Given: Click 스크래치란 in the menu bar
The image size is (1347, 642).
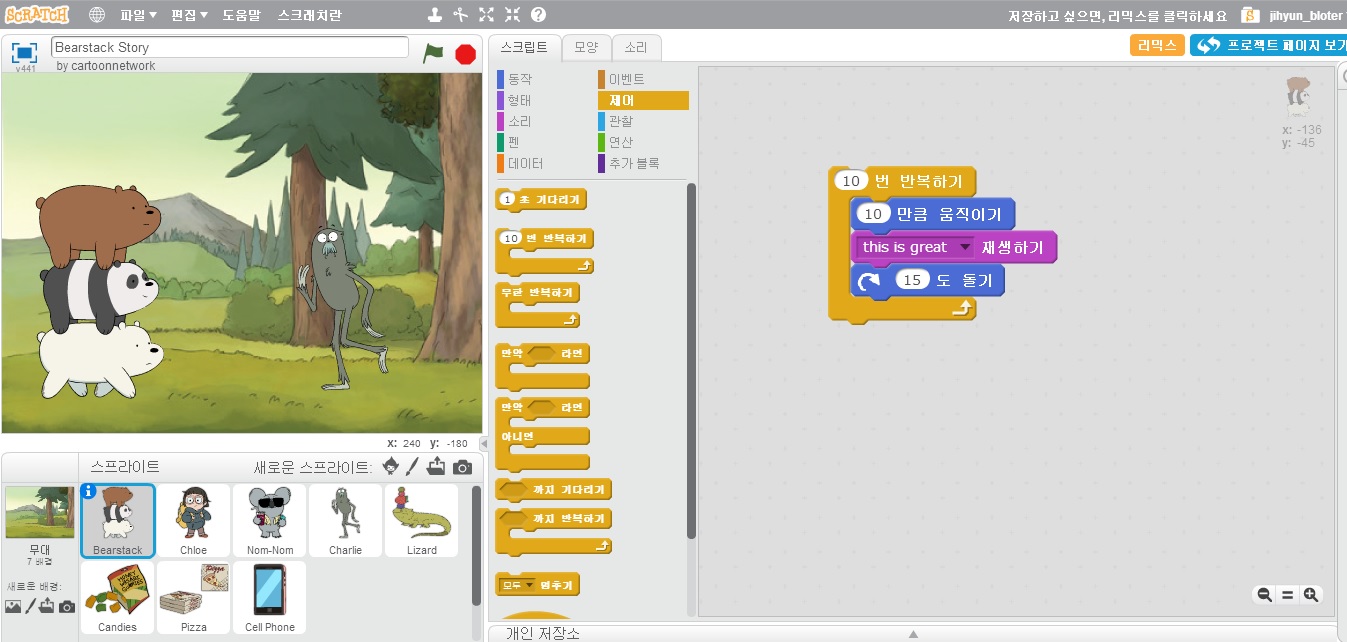Looking at the screenshot, I should 309,15.
